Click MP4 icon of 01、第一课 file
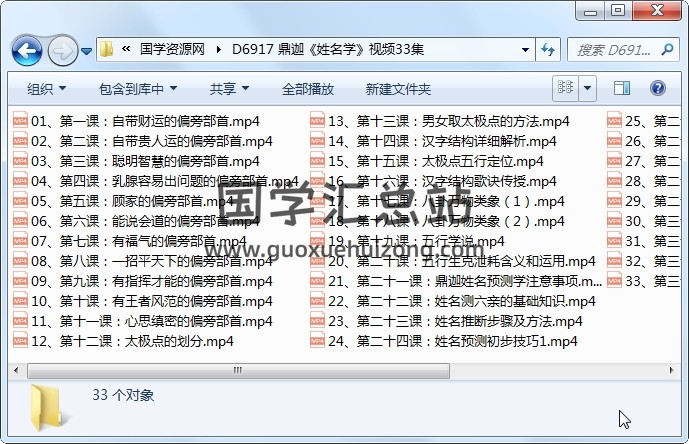The height and width of the screenshot is (444, 689). pyautogui.click(x=20, y=120)
